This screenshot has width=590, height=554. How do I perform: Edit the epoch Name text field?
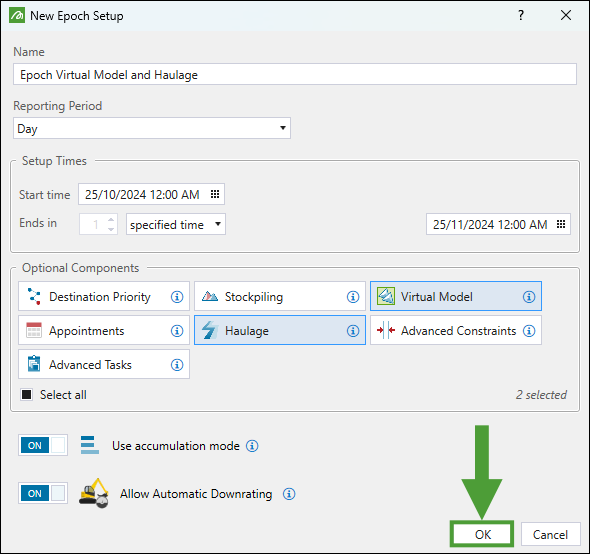[295, 75]
